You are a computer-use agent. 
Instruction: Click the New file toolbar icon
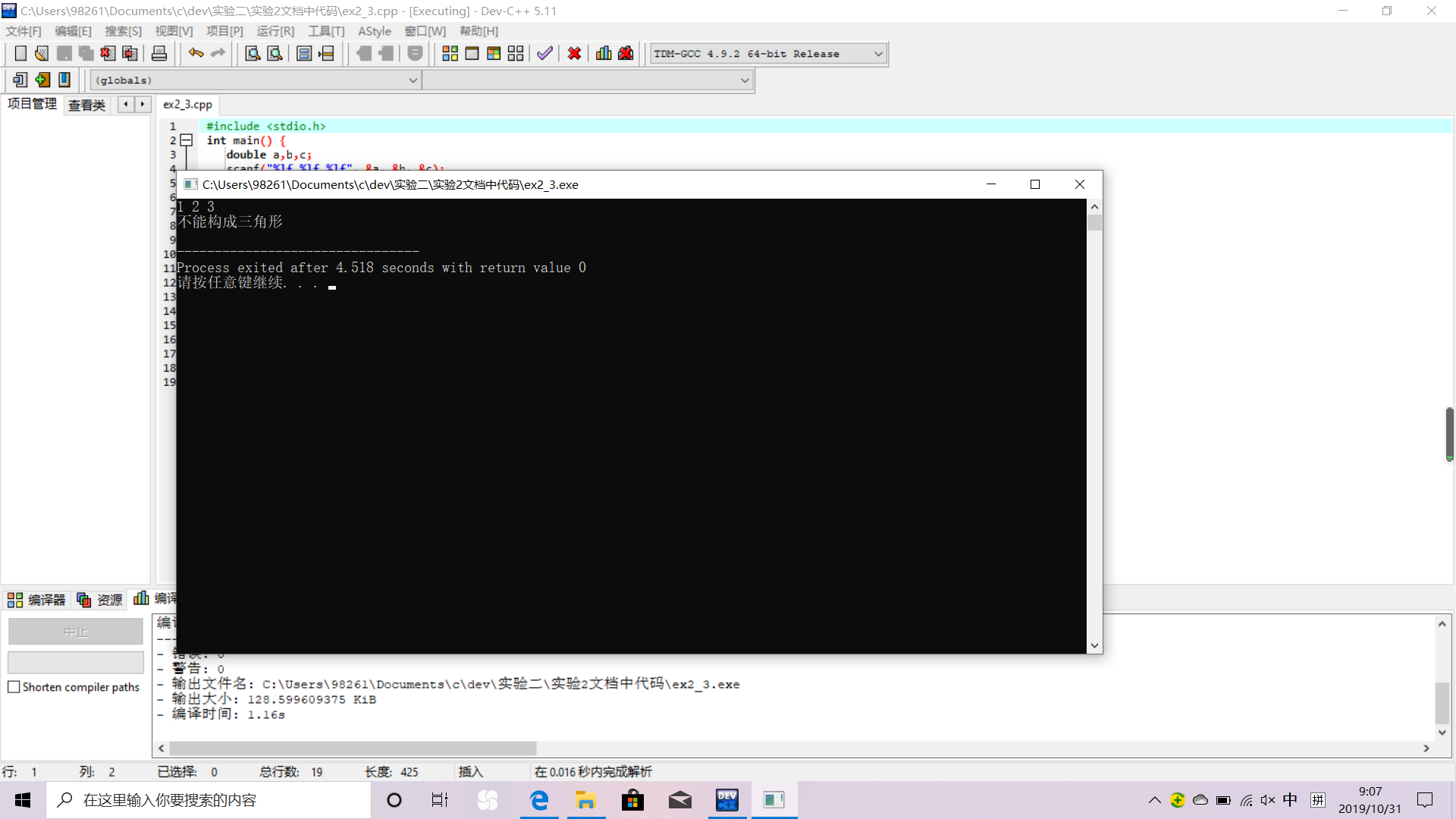(20, 54)
